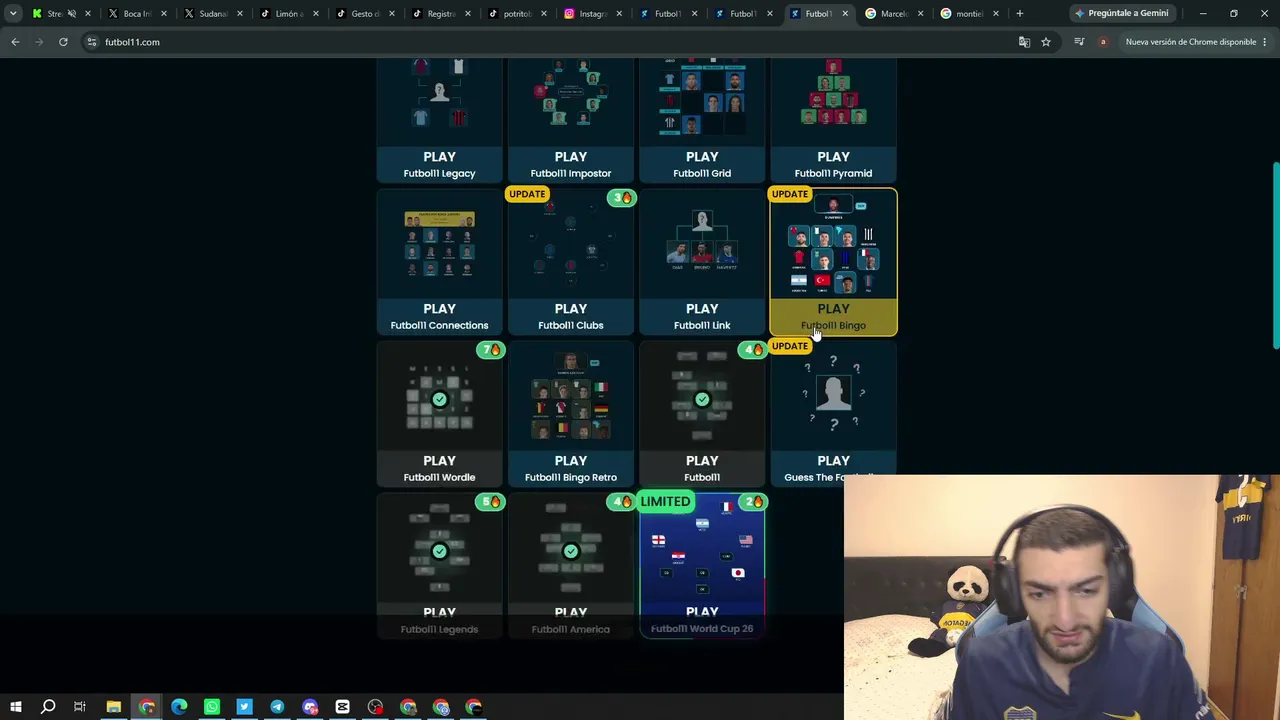Switch to the Marcelo Google tab
The image size is (1280, 720).
pos(892,14)
